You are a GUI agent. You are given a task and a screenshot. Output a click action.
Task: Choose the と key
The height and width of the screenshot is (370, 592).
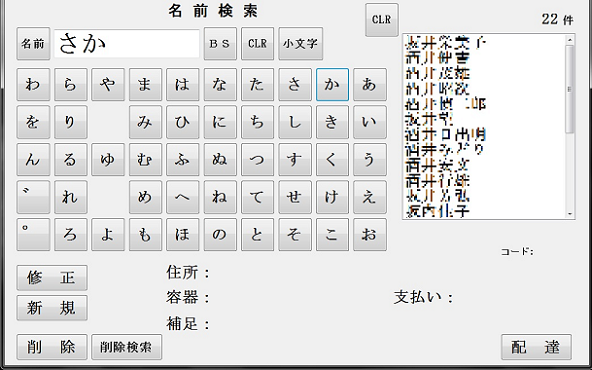pos(257,234)
